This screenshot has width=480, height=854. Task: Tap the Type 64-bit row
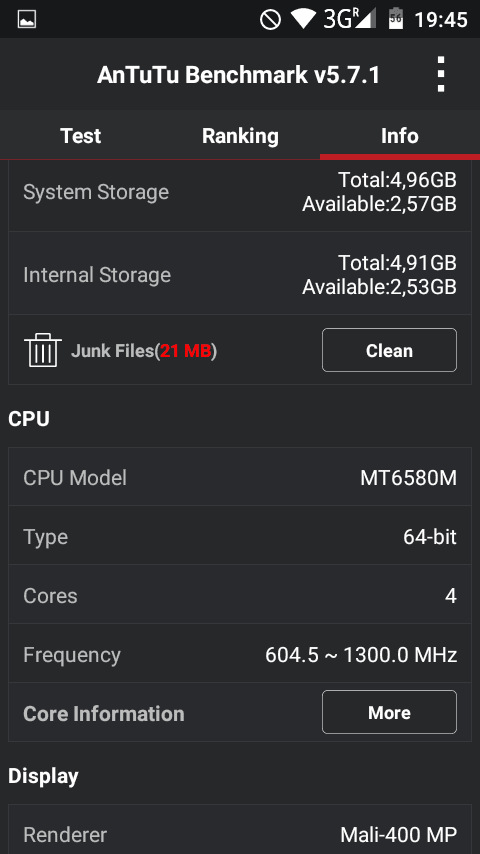[x=240, y=536]
